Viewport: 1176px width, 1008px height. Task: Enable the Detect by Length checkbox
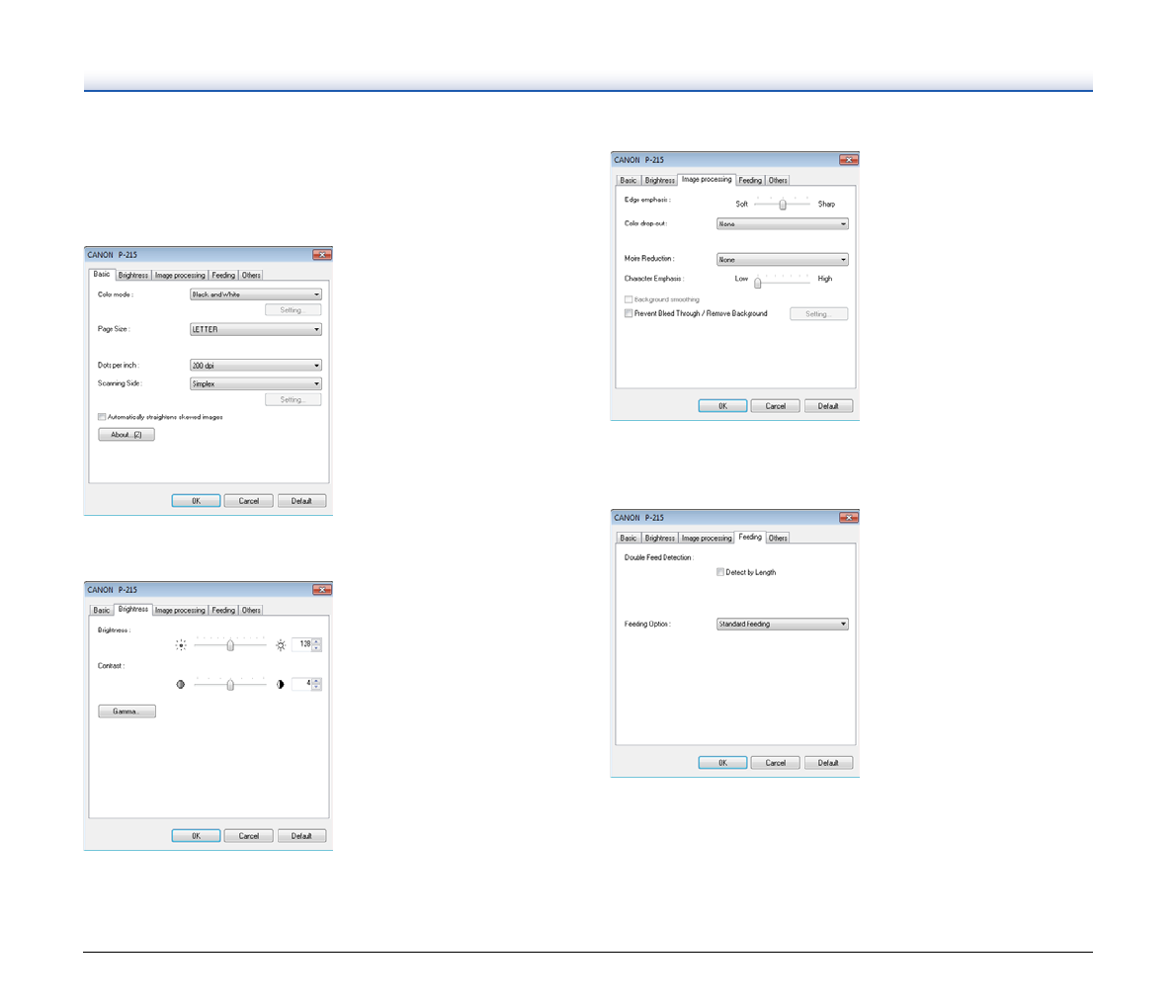(x=720, y=572)
